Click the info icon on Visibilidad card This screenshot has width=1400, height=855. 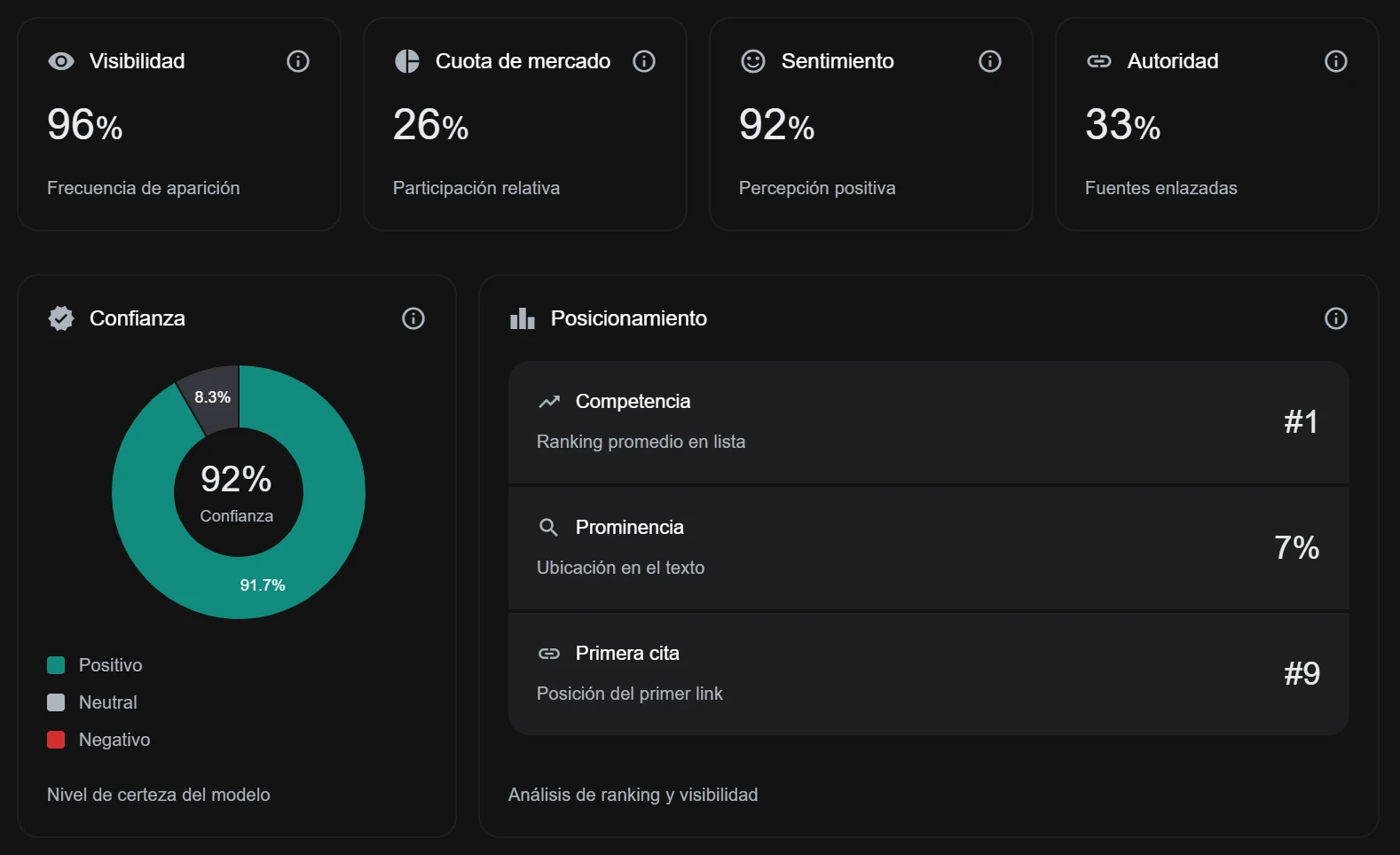298,61
